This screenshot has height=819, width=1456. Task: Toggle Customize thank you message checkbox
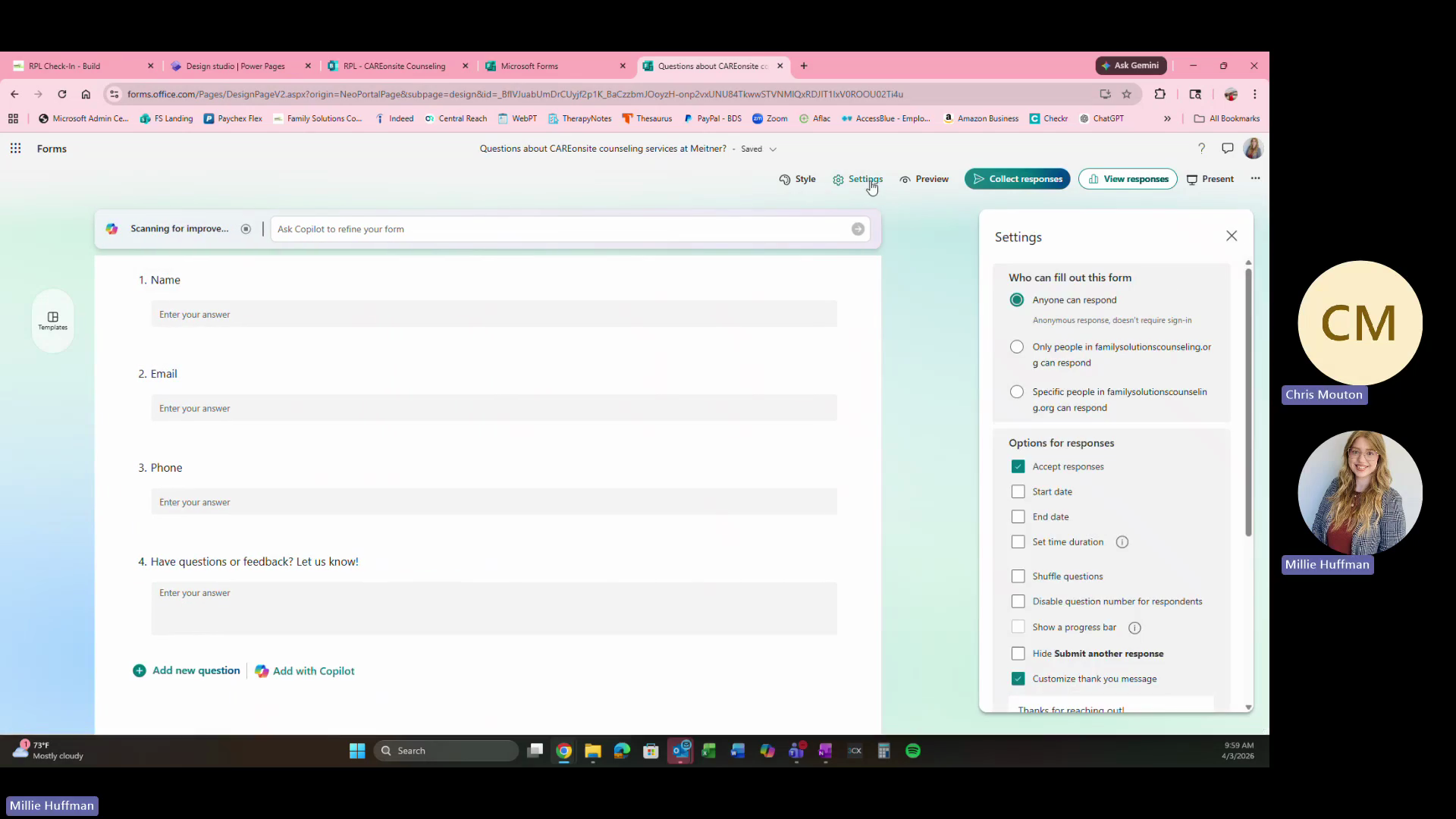(x=1018, y=679)
